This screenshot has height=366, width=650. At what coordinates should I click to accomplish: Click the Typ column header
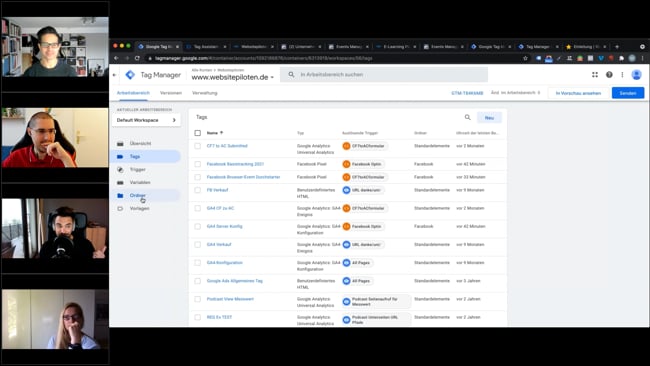[x=301, y=133]
